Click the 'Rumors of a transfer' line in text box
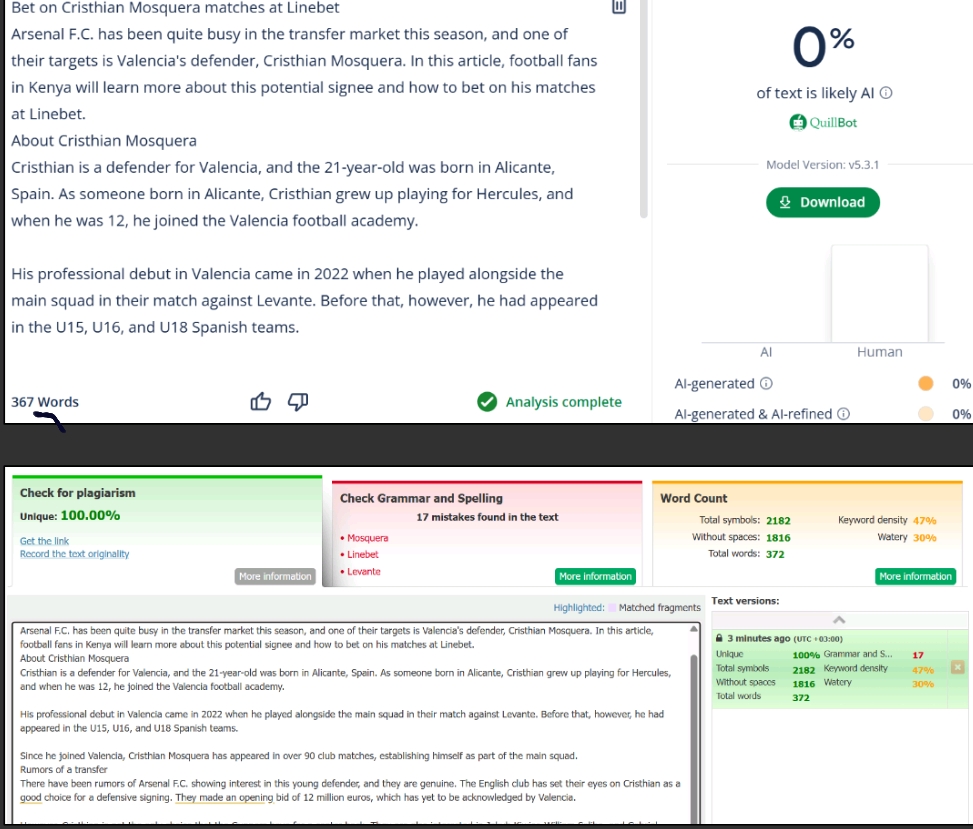 tap(63, 769)
